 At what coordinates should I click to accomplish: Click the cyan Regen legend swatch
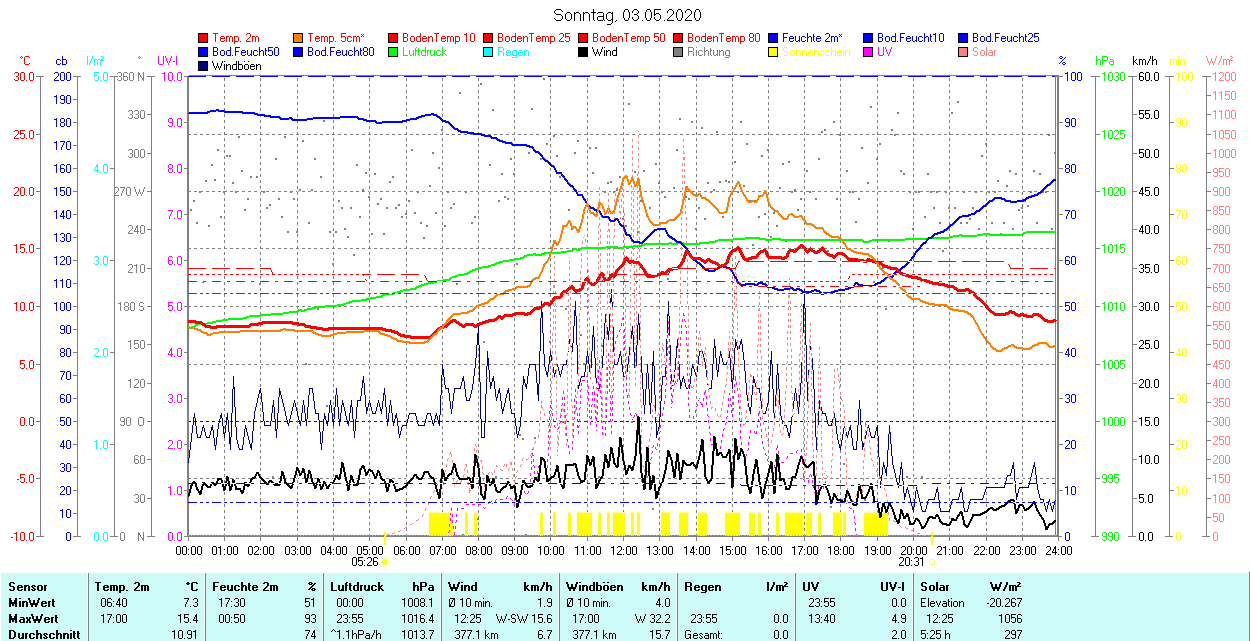point(489,52)
